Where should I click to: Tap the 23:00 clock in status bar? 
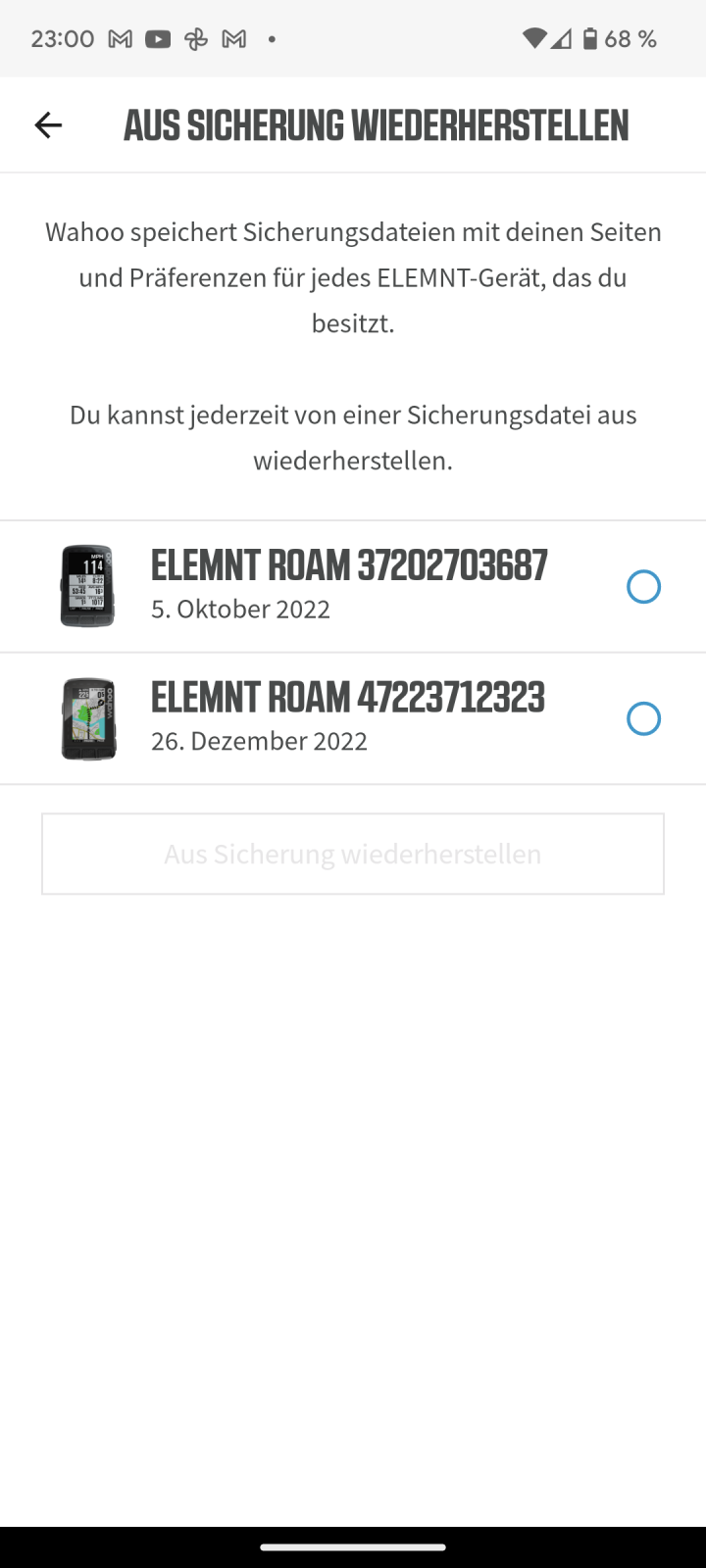point(63,39)
